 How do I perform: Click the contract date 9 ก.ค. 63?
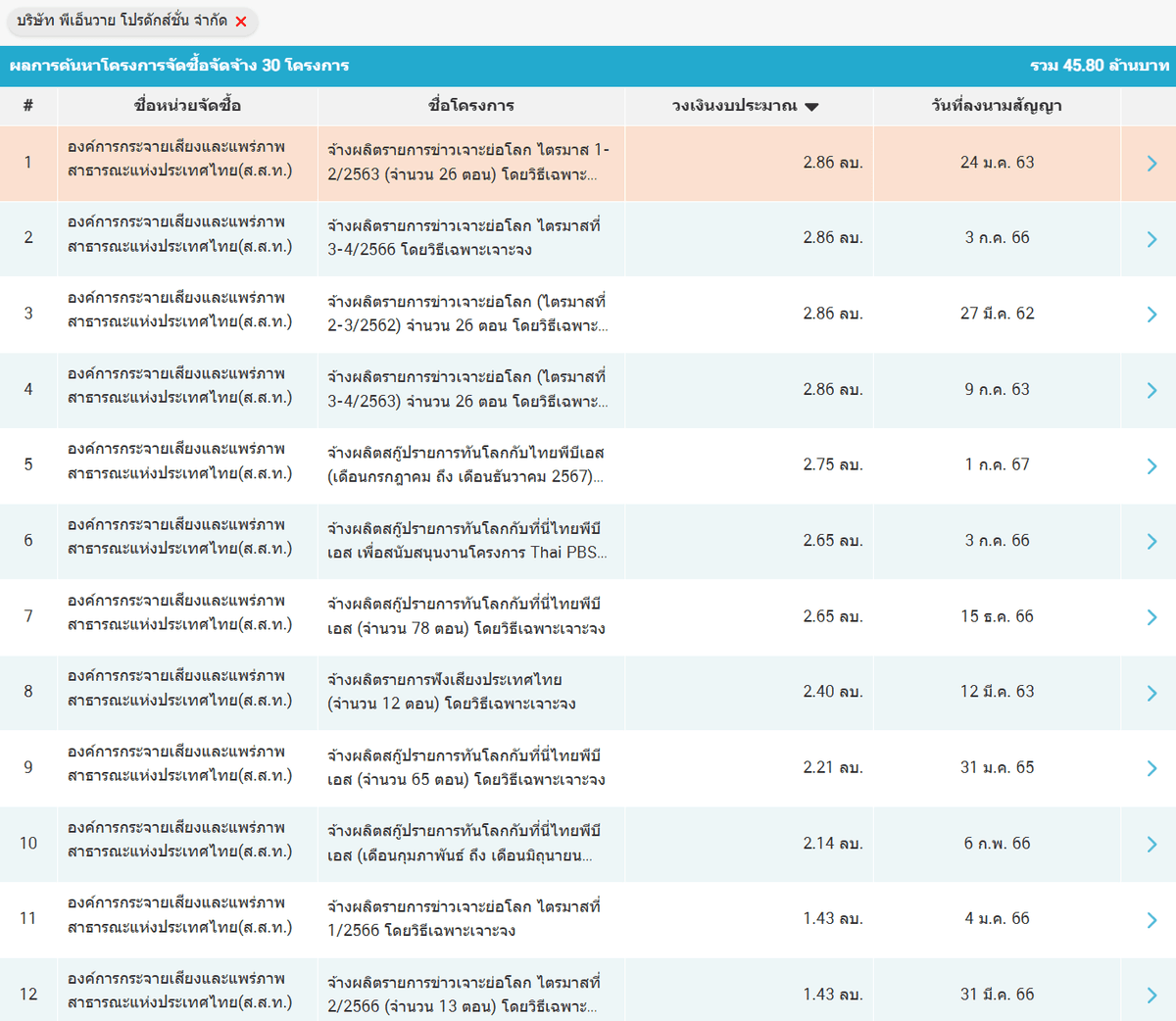(x=998, y=389)
